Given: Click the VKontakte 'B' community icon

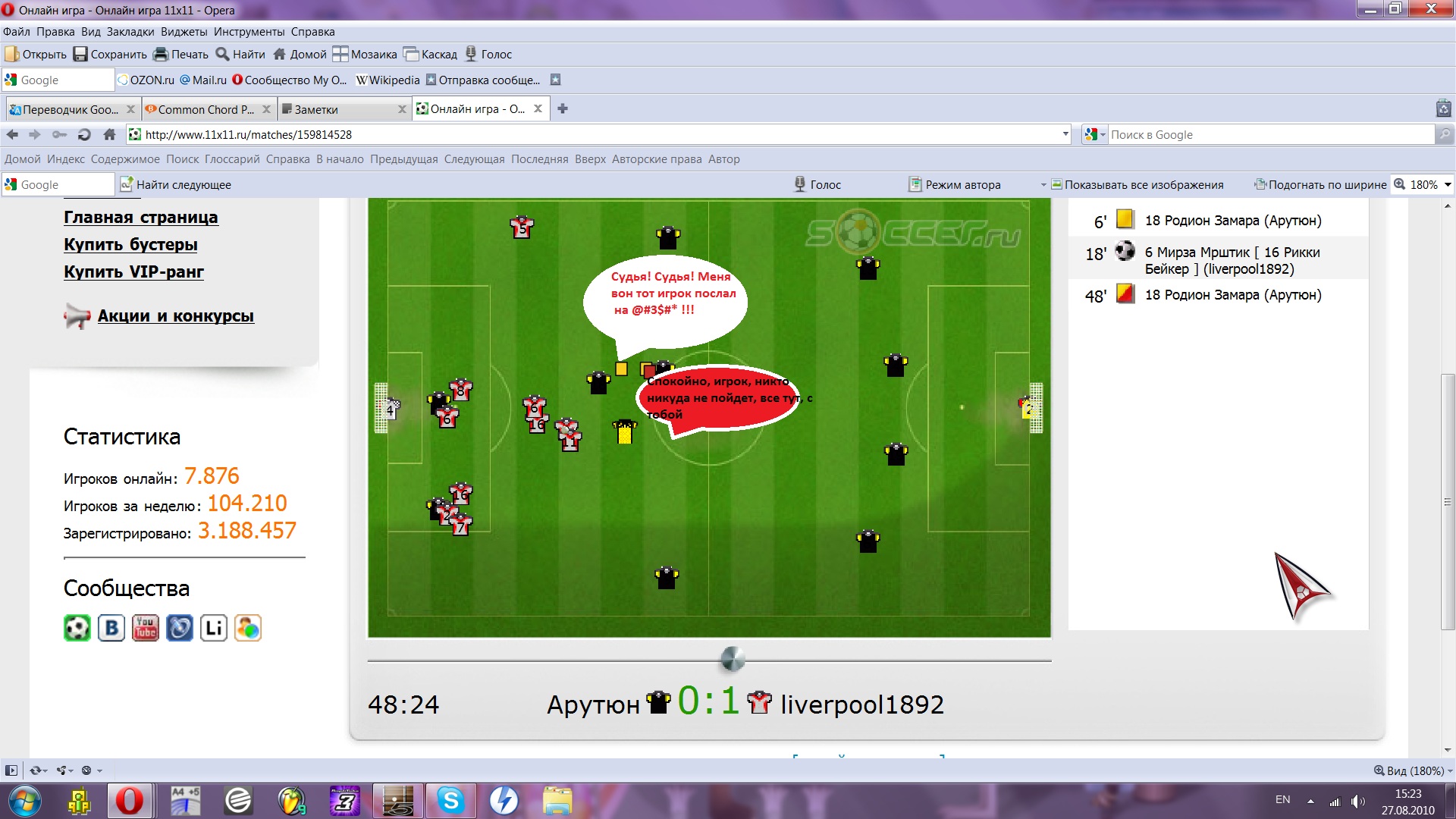Looking at the screenshot, I should click(111, 628).
